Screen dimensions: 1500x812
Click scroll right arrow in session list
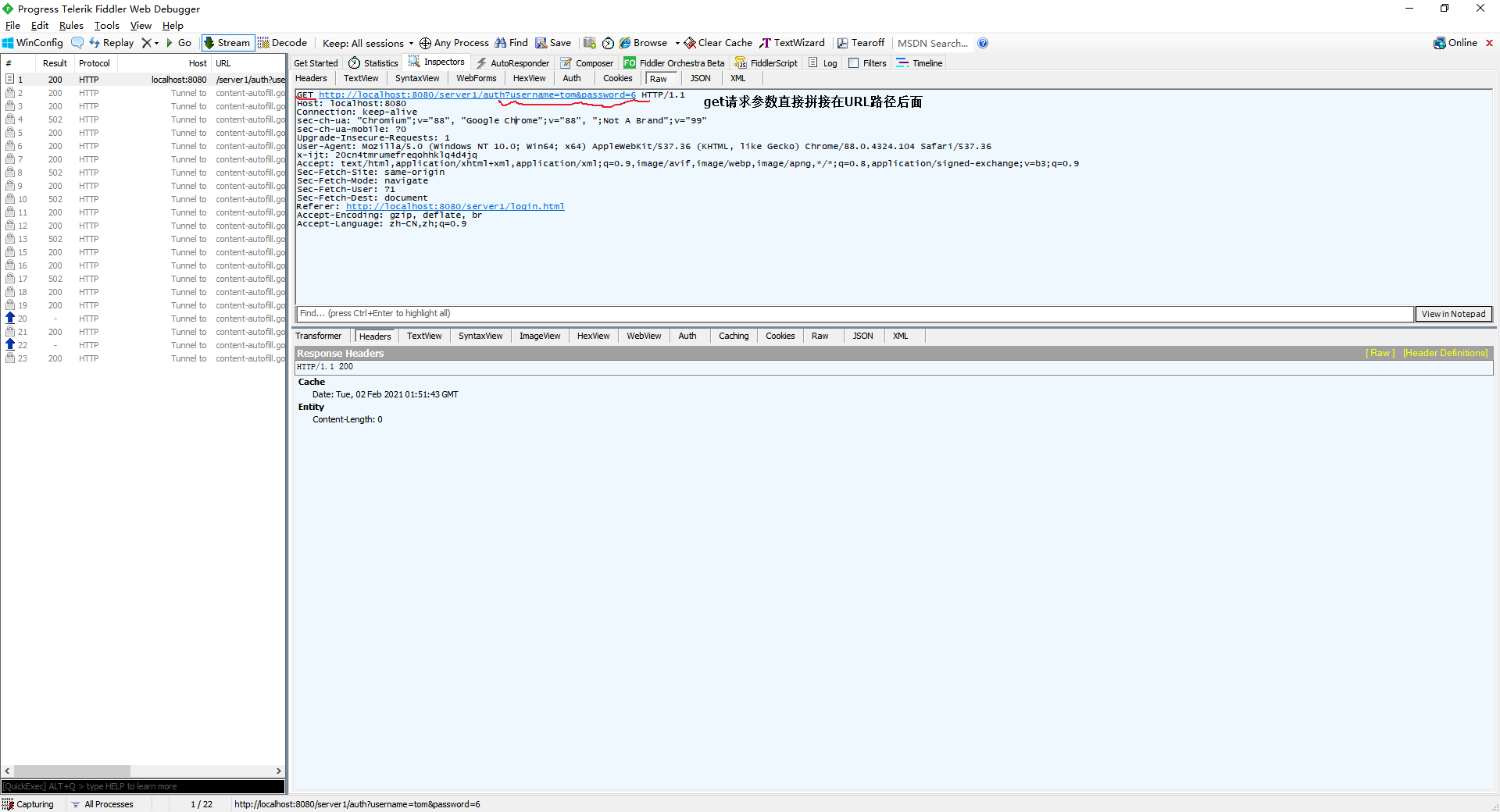click(x=279, y=771)
